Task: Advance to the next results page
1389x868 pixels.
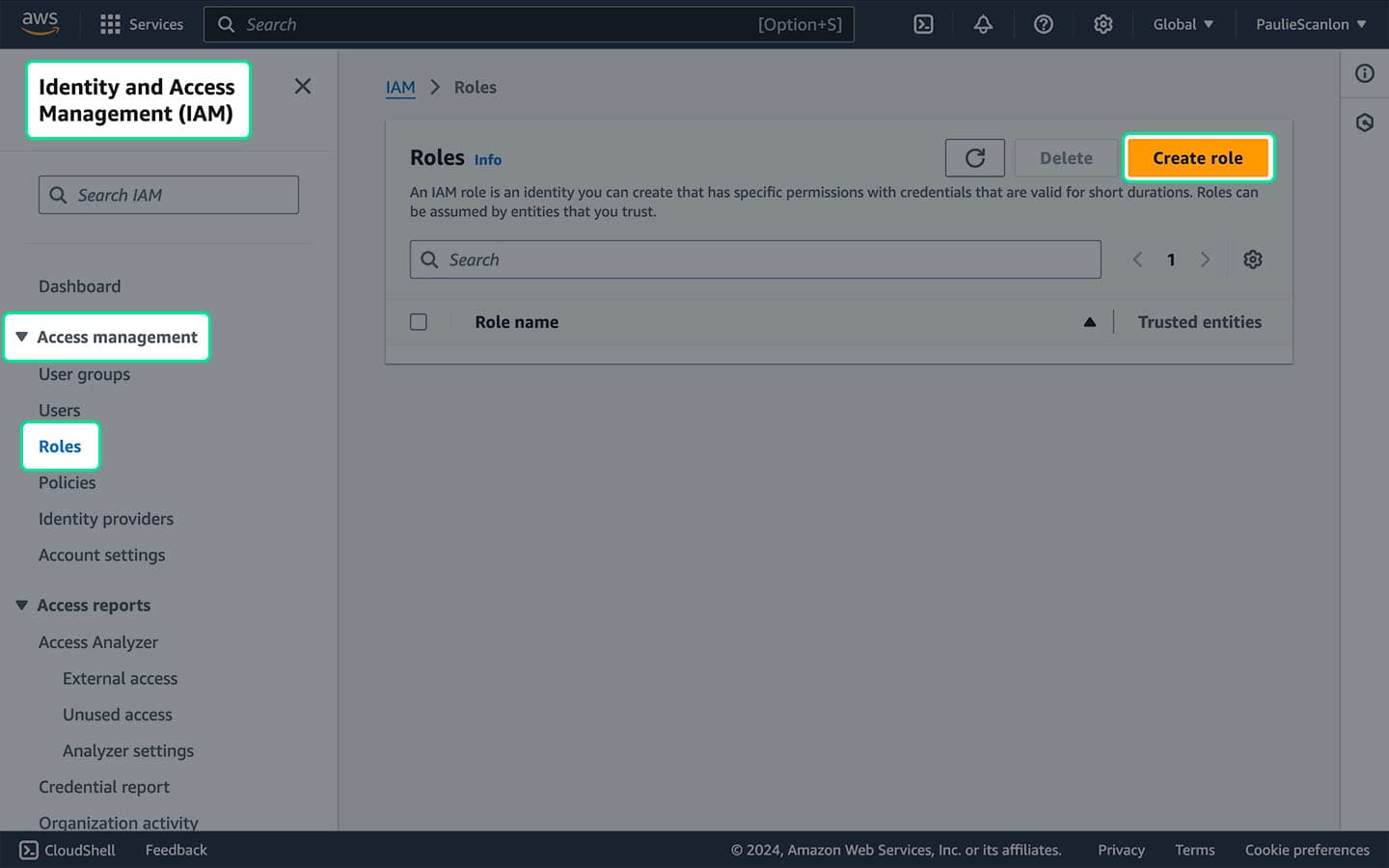Action: (x=1206, y=258)
